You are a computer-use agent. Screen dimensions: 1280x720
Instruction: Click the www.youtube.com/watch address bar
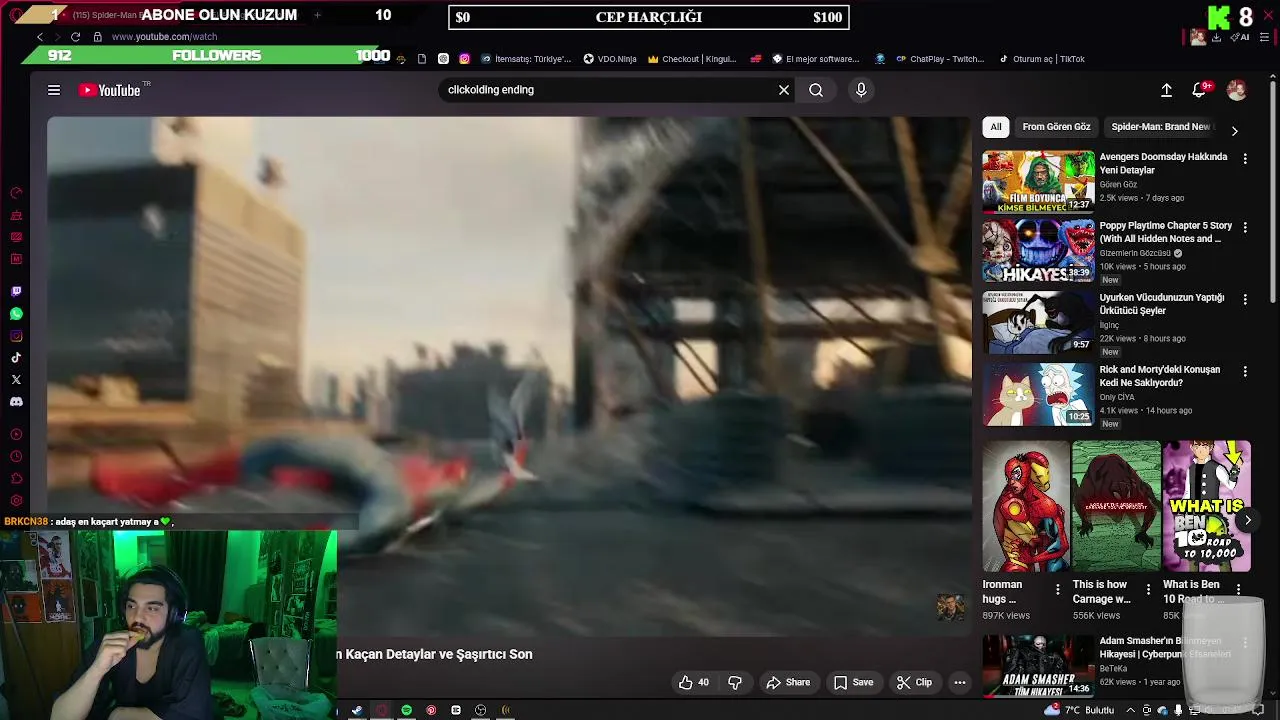pyautogui.click(x=164, y=36)
